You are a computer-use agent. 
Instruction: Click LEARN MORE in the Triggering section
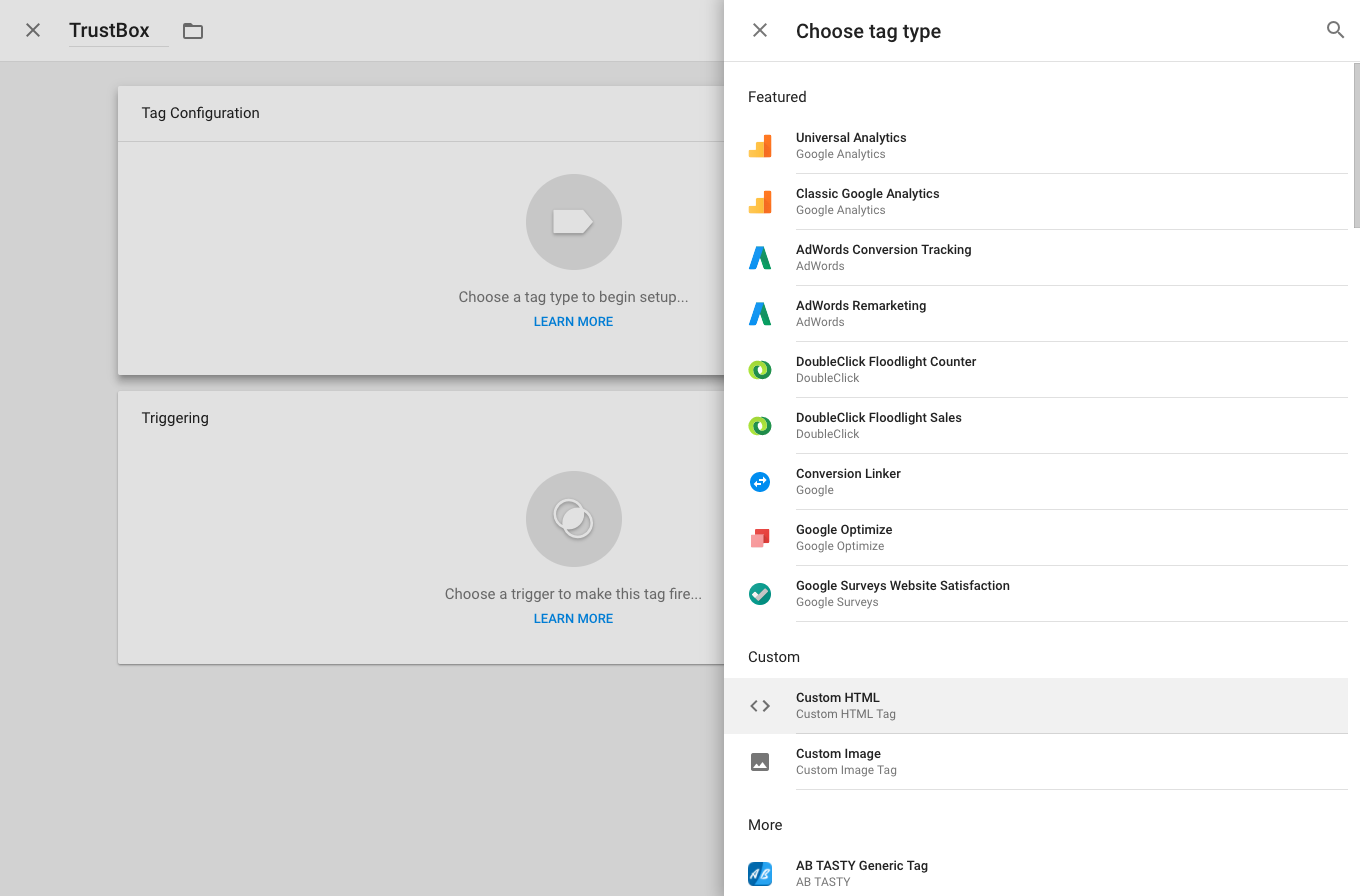click(573, 618)
